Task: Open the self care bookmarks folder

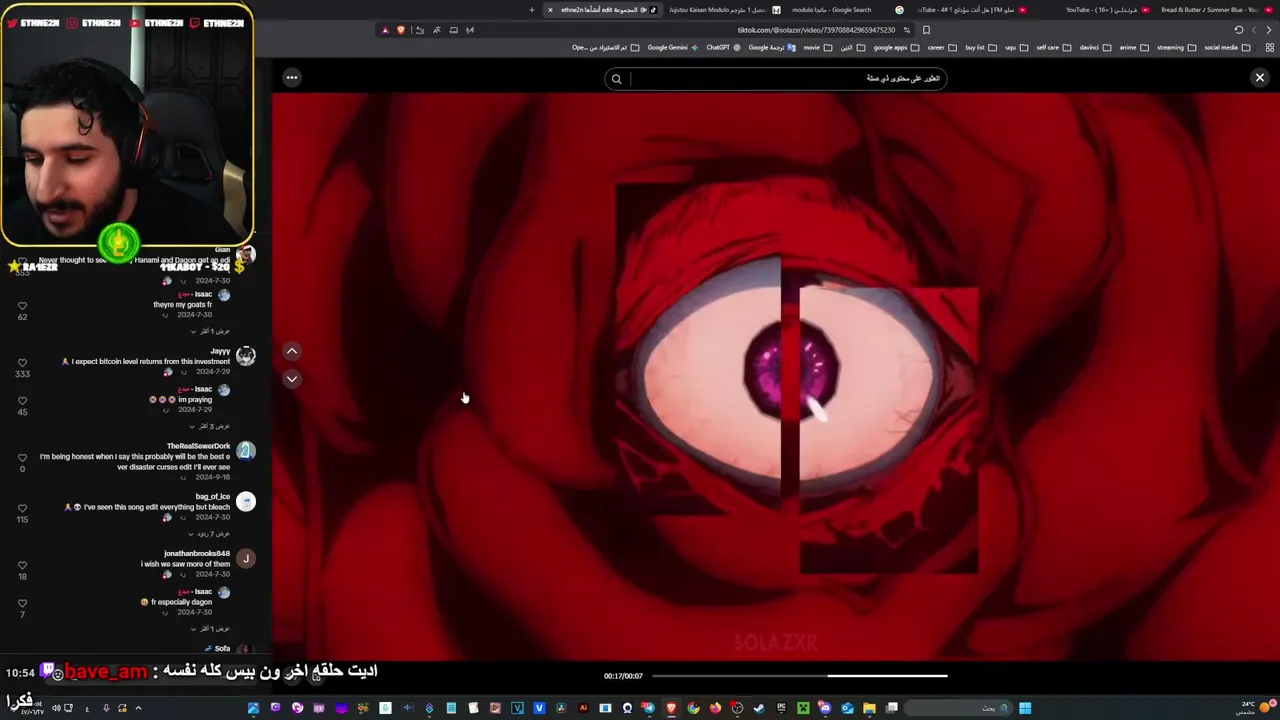Action: [x=1053, y=47]
